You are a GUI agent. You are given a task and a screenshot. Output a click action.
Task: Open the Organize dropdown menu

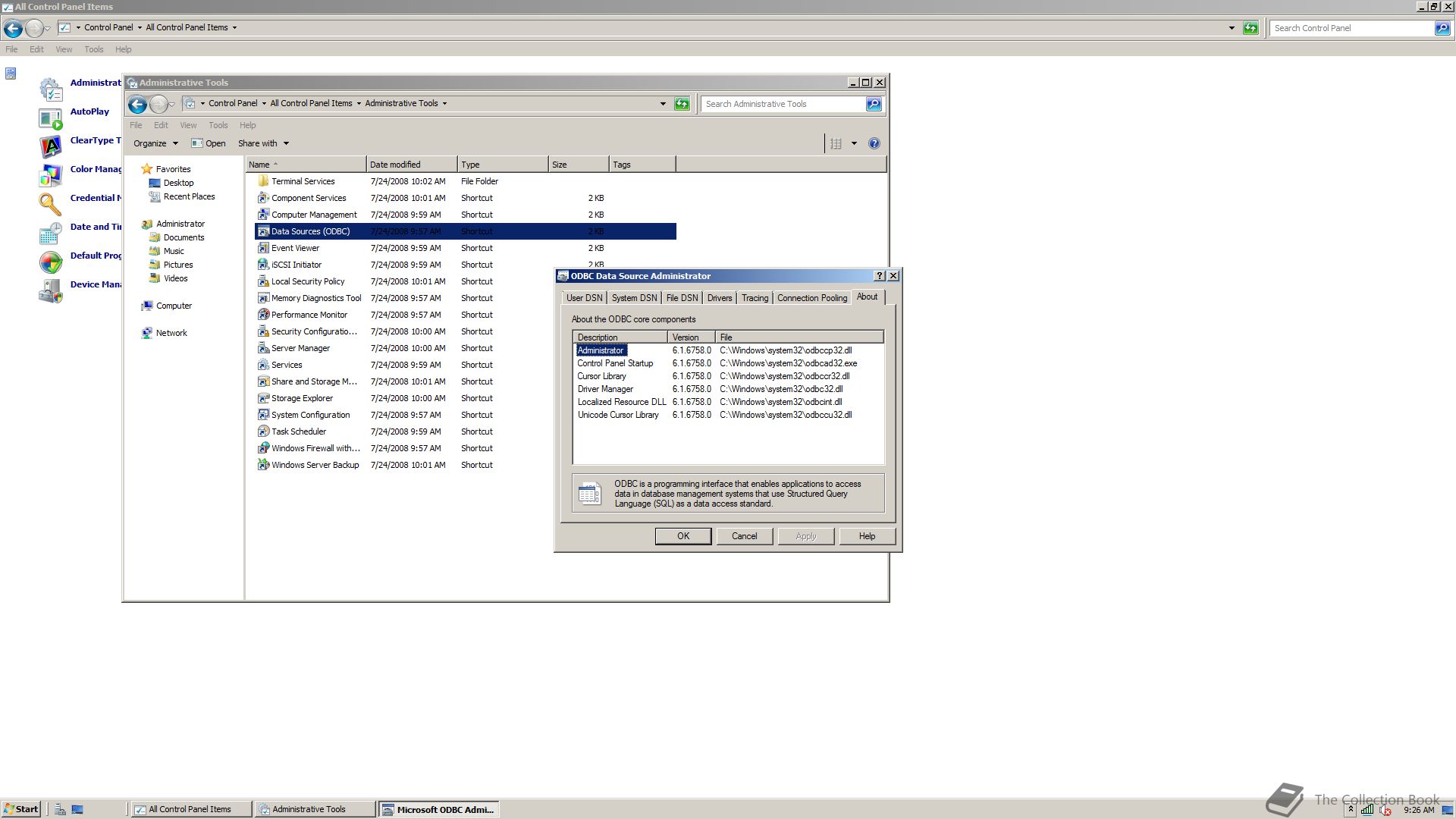coord(155,143)
